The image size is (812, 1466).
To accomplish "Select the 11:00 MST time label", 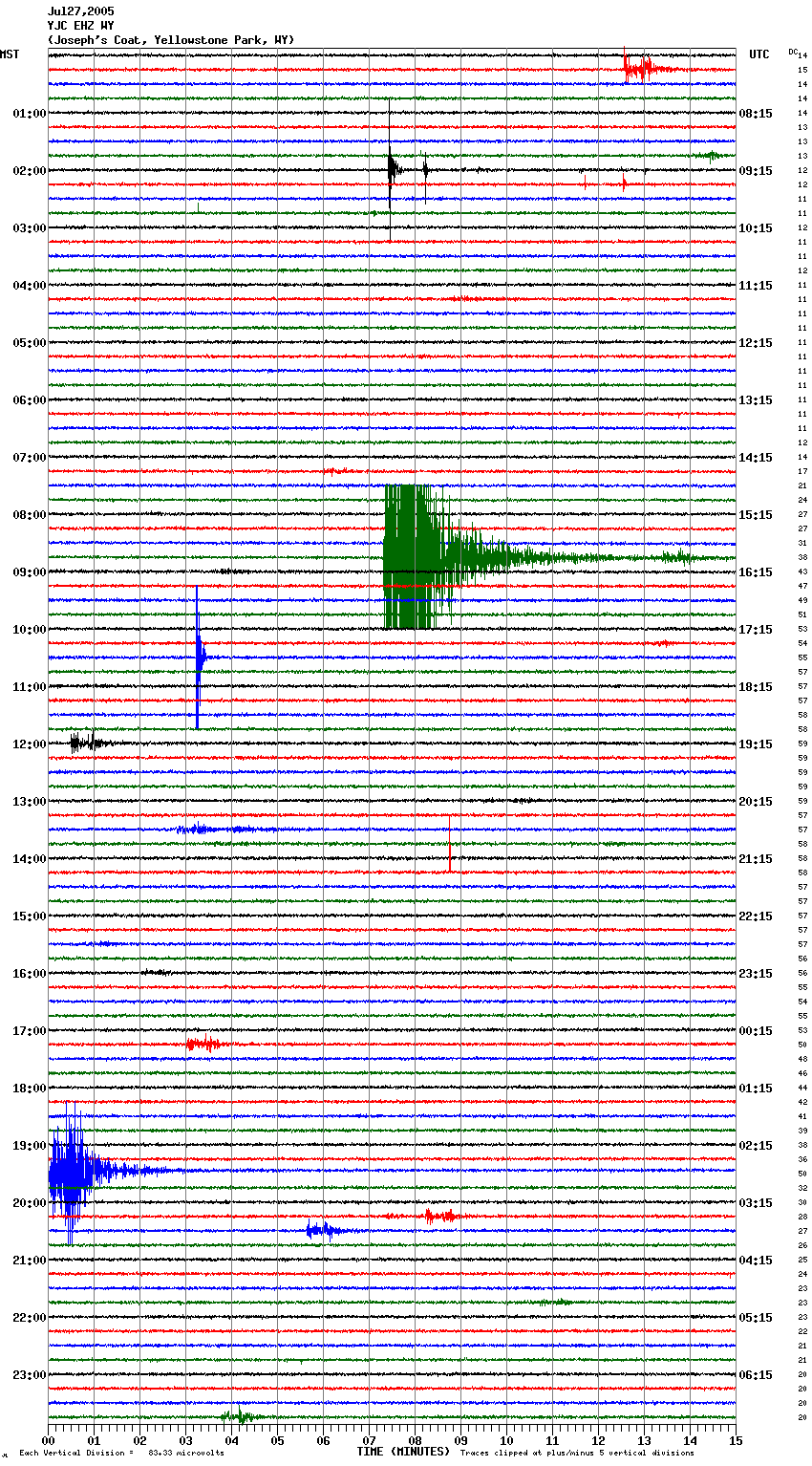I will pyautogui.click(x=30, y=687).
